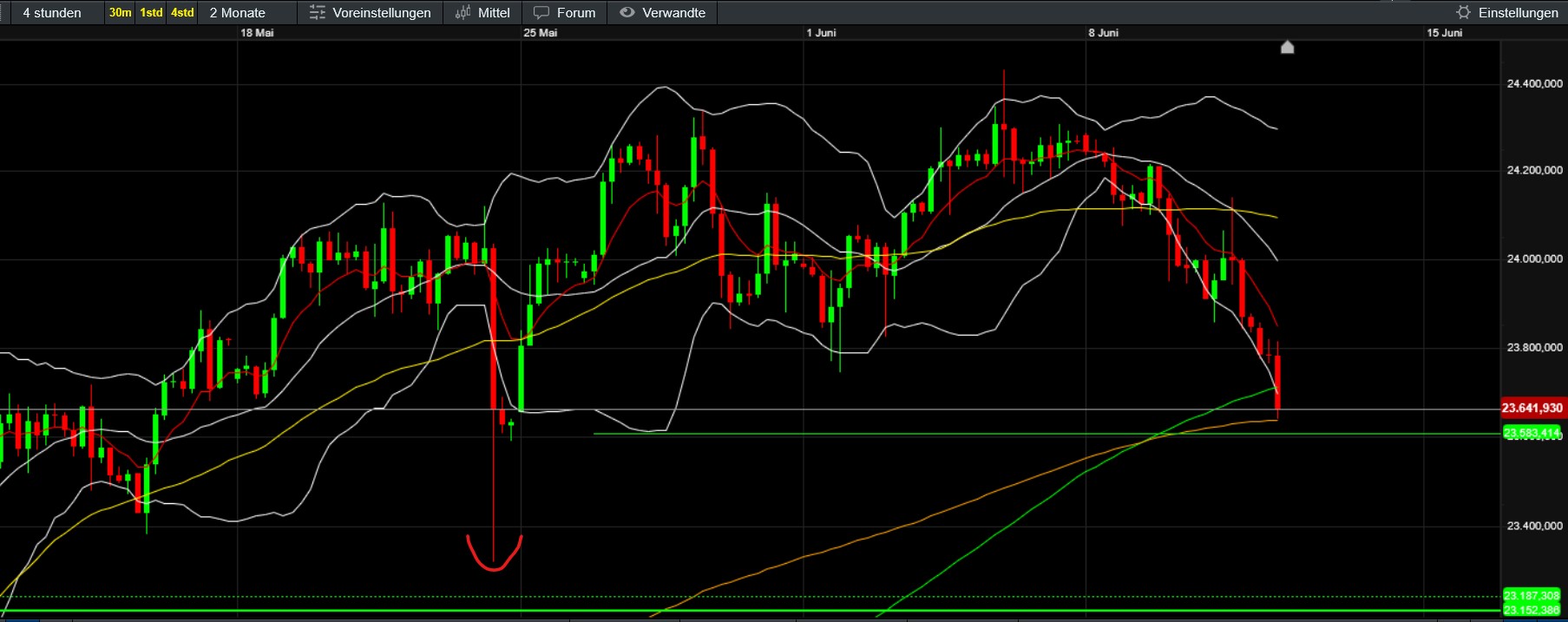Open Voreinstellungen presets menu

(x=371, y=13)
